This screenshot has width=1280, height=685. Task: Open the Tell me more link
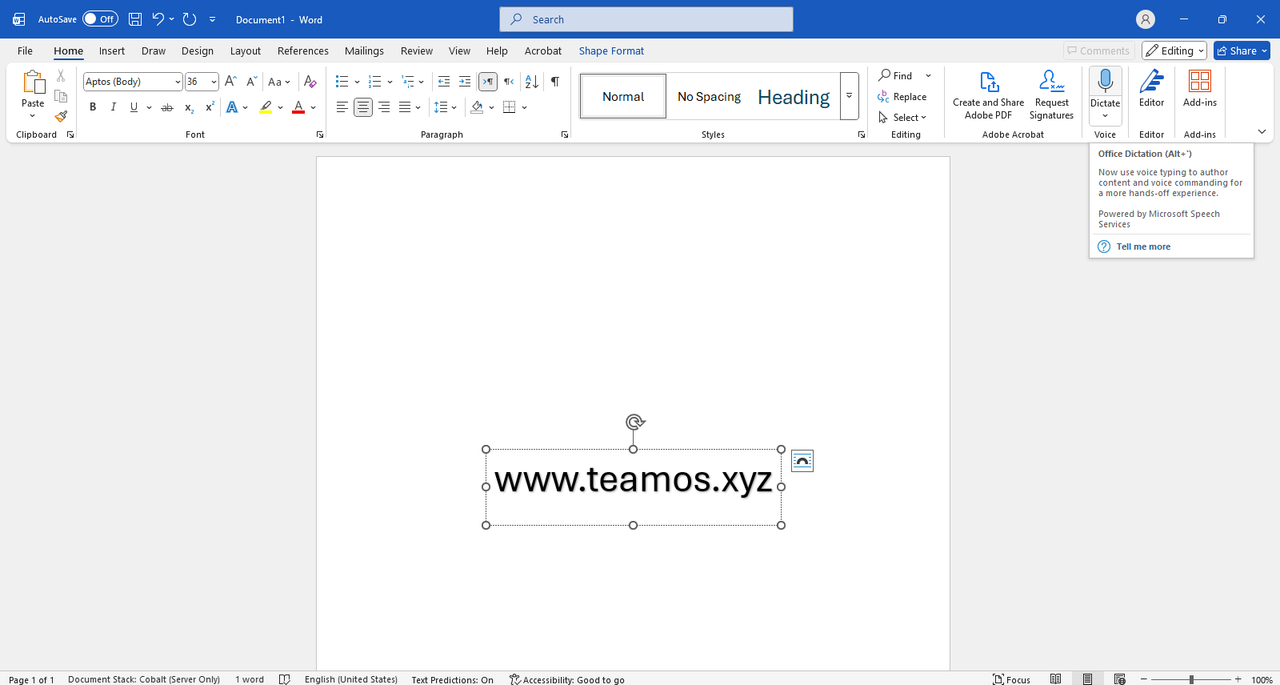click(x=1143, y=247)
